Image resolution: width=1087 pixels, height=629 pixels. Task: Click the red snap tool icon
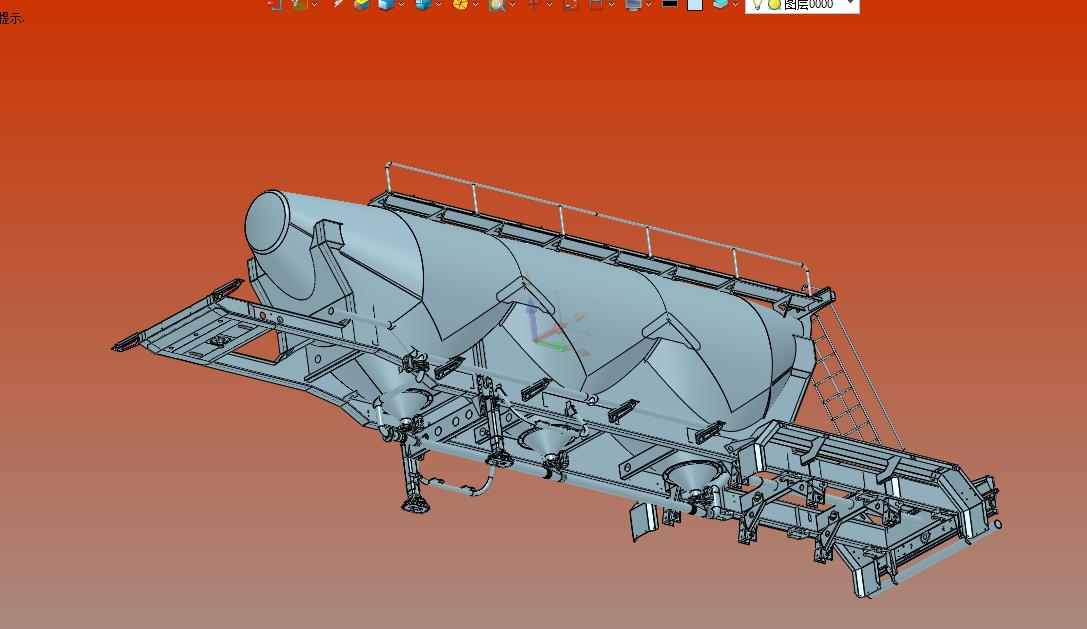pos(534,3)
